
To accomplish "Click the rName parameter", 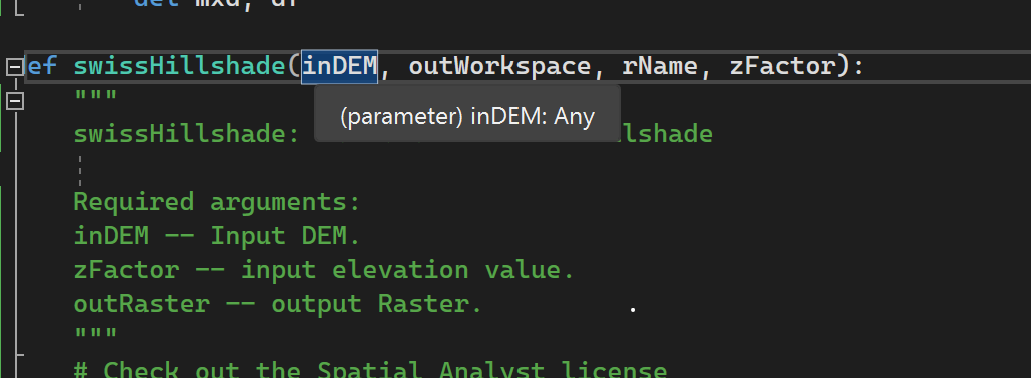I will coord(659,67).
